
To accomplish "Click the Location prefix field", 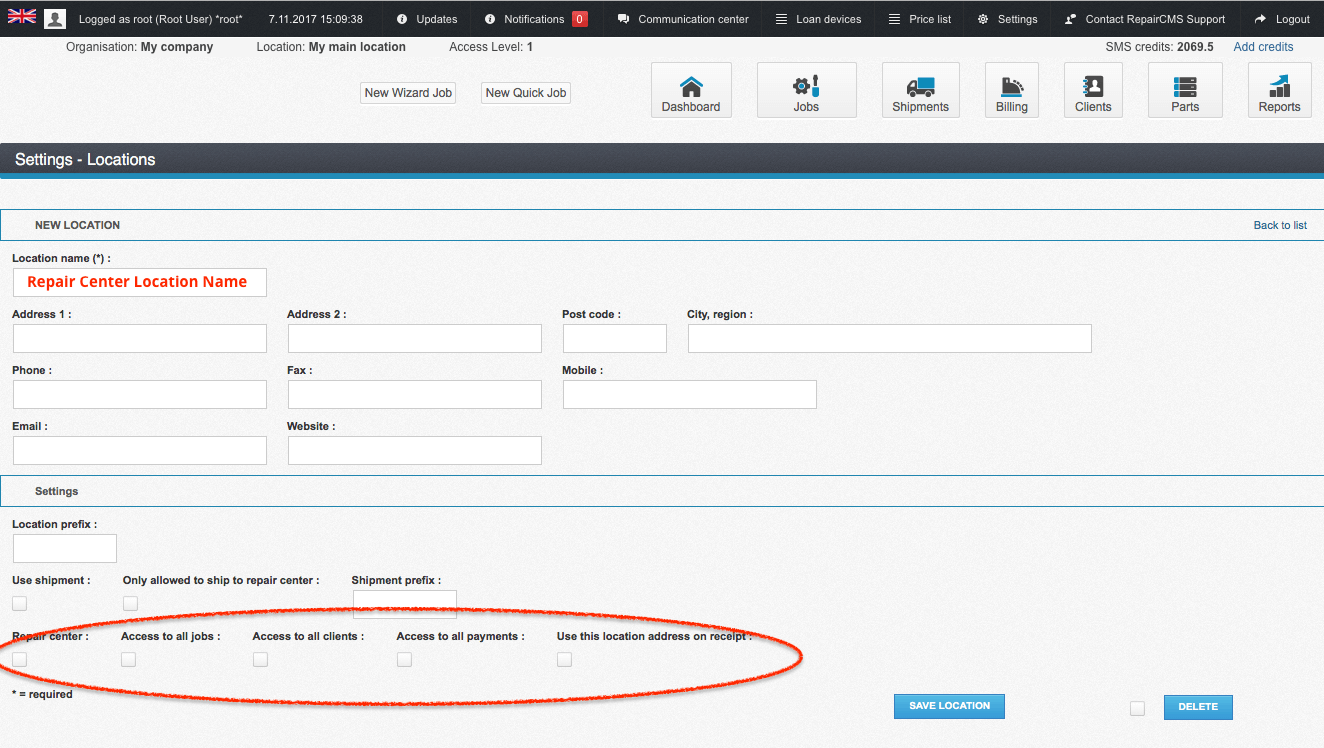I will (65, 548).
